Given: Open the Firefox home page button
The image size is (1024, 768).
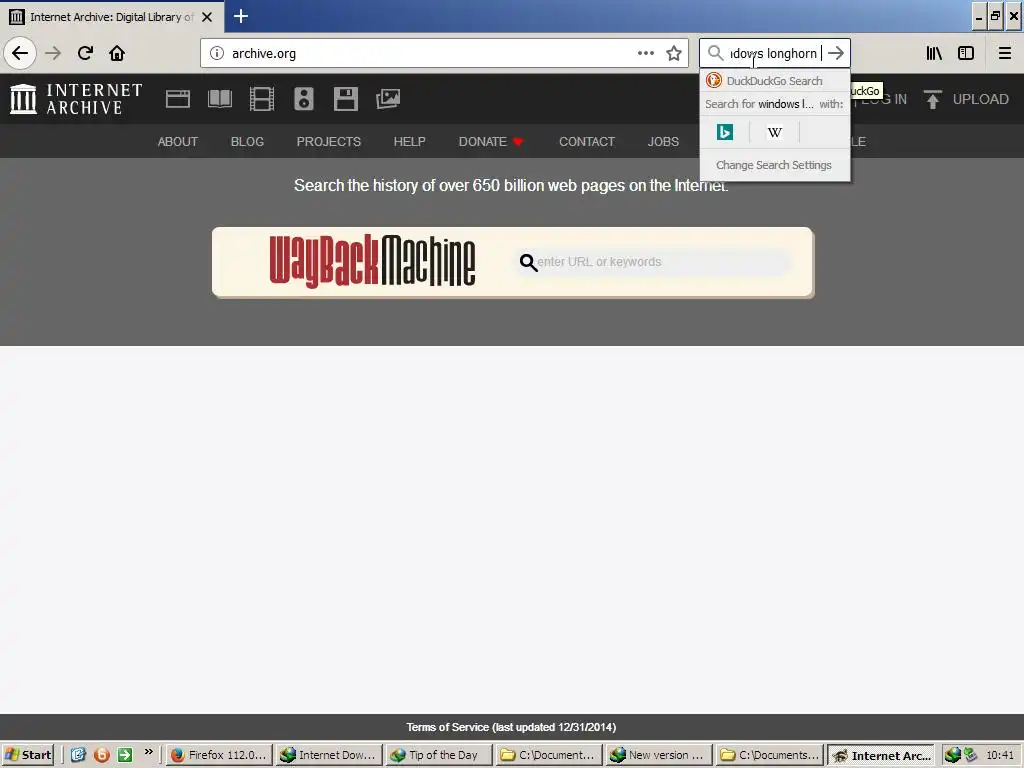Looking at the screenshot, I should point(117,53).
